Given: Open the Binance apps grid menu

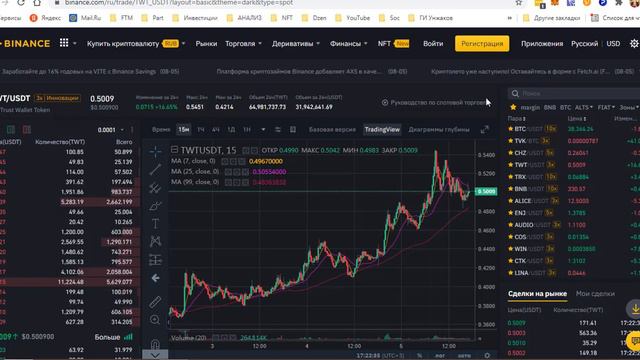Looking at the screenshot, I should tap(64, 43).
